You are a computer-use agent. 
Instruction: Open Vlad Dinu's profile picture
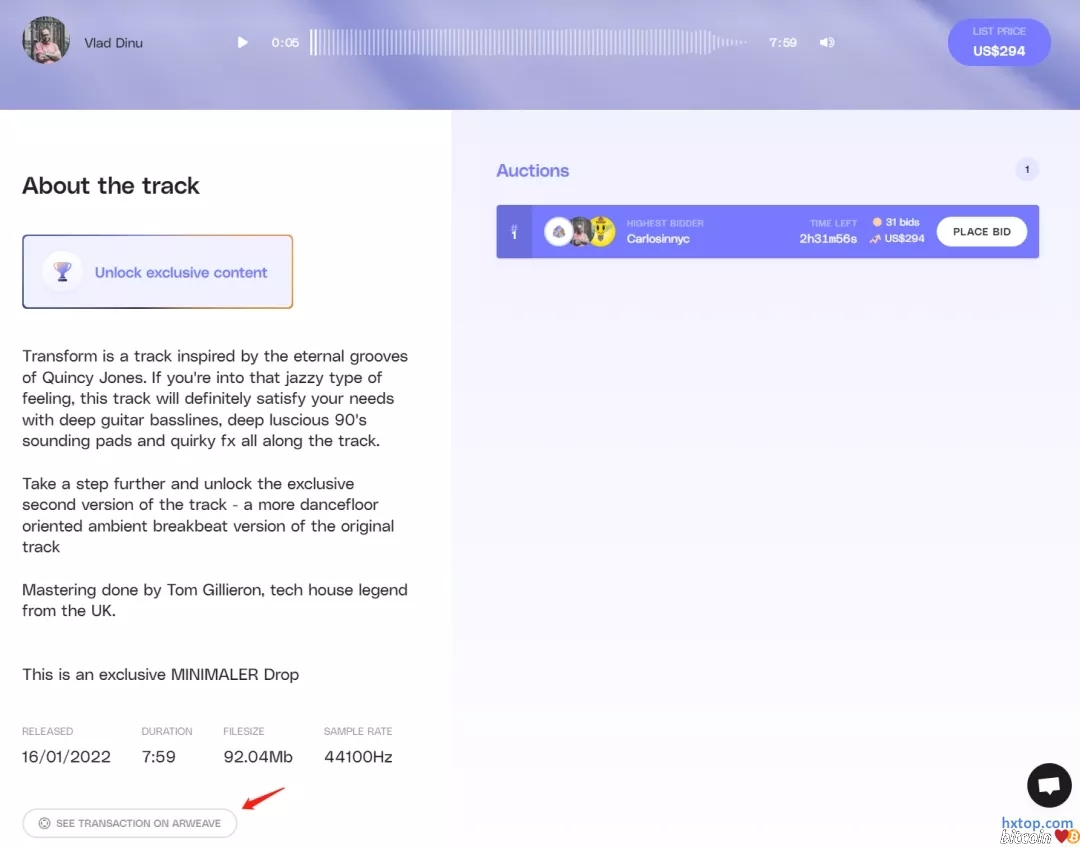[x=46, y=41]
